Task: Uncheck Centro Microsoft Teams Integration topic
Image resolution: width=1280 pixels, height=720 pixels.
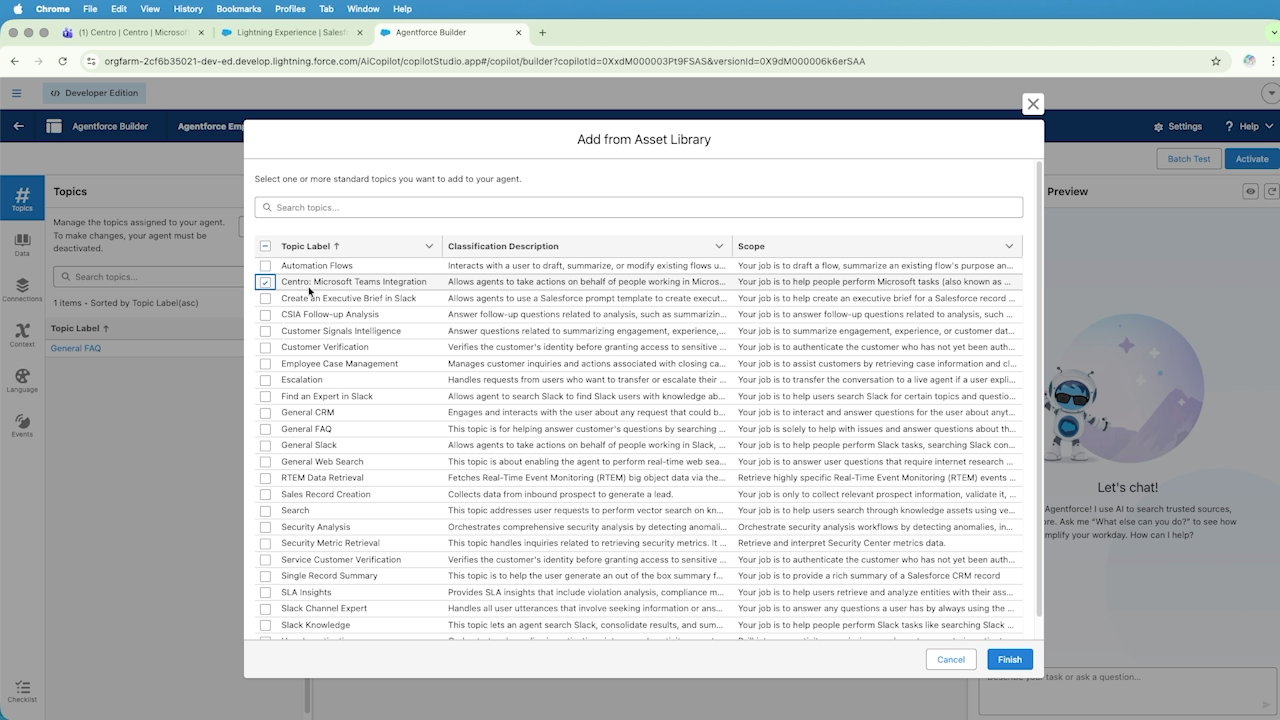Action: pos(265,282)
